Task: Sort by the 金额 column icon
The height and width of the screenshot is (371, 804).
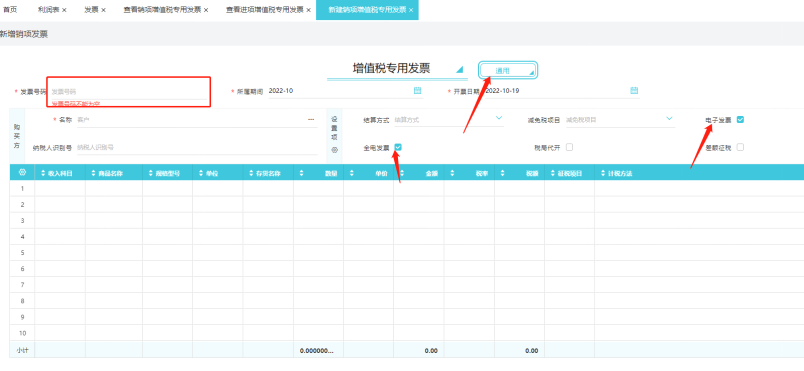Action: (x=402, y=174)
